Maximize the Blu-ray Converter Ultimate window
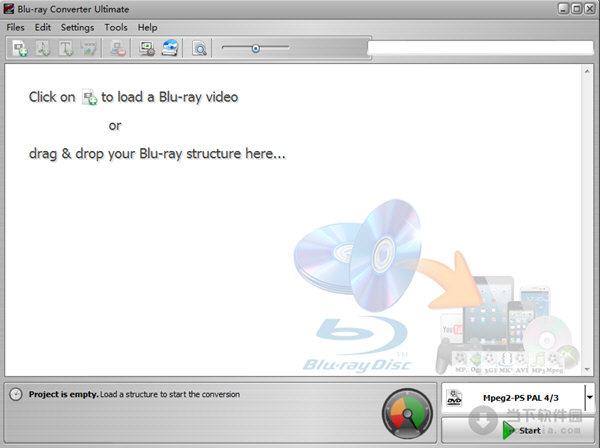 pyautogui.click(x=576, y=9)
